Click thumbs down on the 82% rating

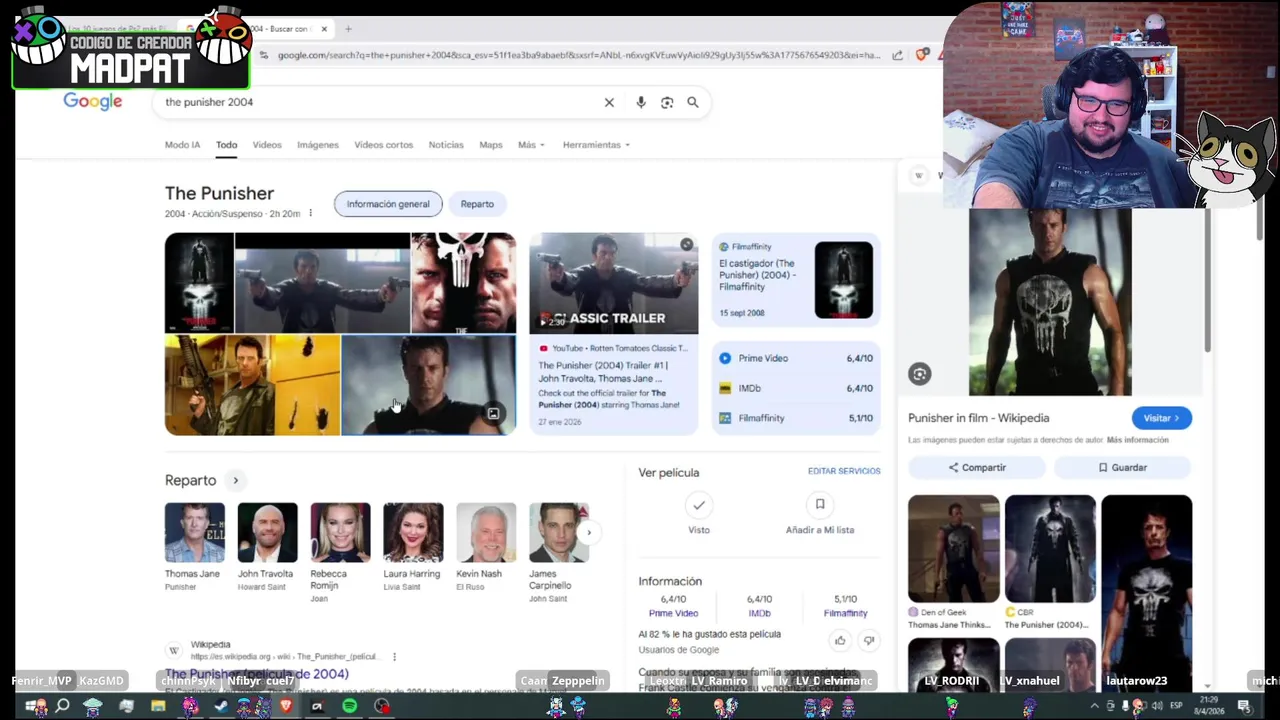click(868, 640)
